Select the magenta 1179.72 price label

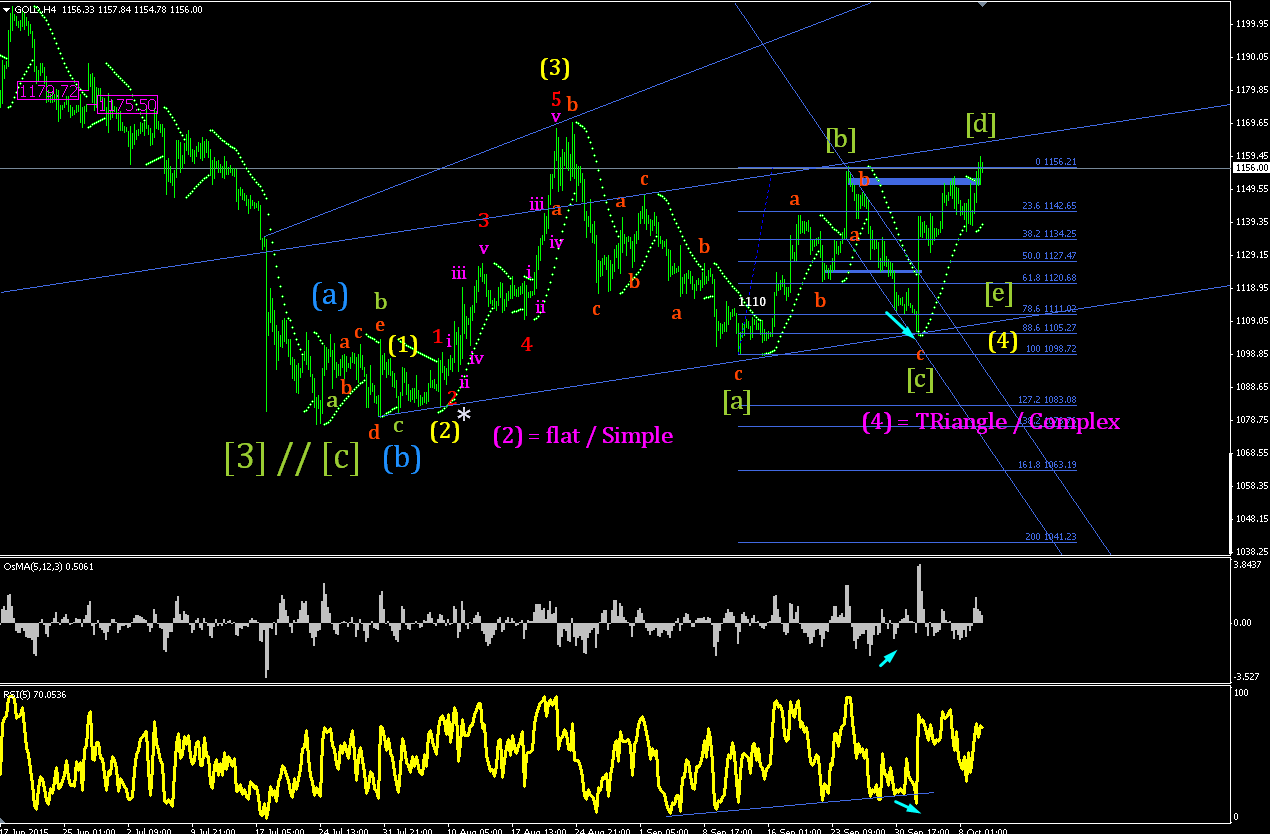coord(48,91)
